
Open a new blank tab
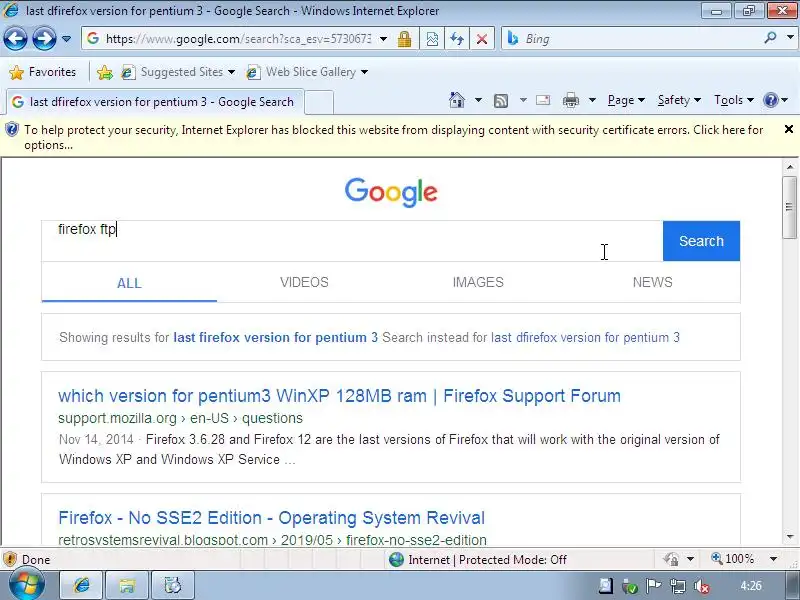tap(319, 102)
